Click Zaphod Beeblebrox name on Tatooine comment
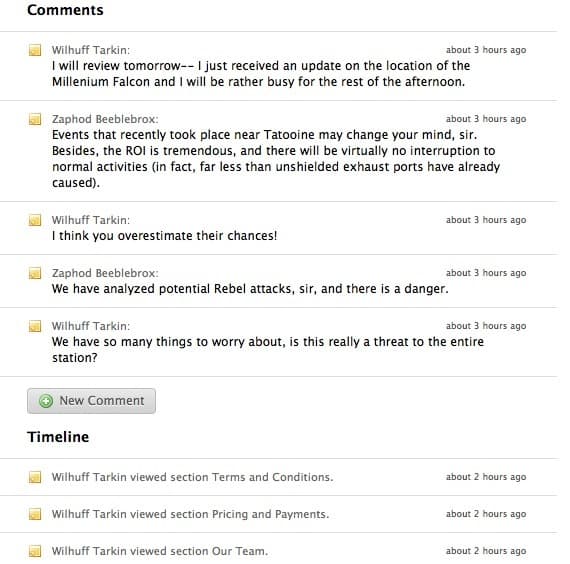The width and height of the screenshot is (570, 564). [105, 119]
